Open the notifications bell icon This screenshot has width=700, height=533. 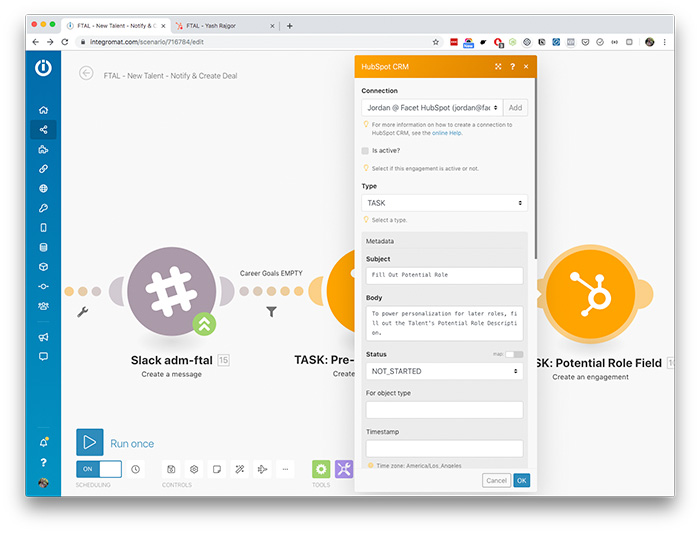(x=44, y=442)
